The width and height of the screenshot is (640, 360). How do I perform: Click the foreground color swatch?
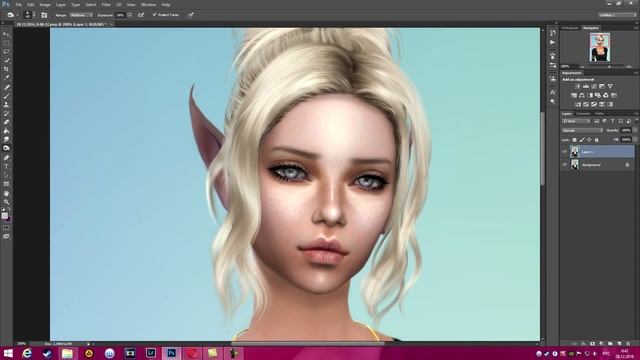coord(4,216)
